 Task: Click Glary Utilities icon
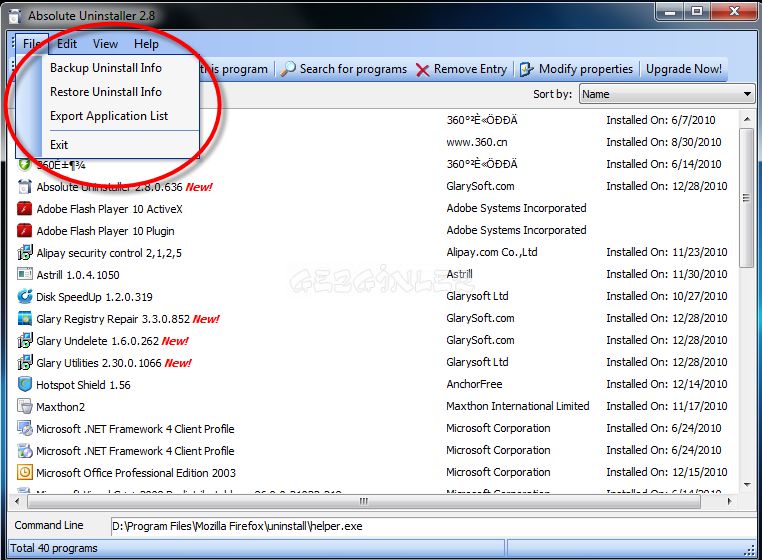24,363
